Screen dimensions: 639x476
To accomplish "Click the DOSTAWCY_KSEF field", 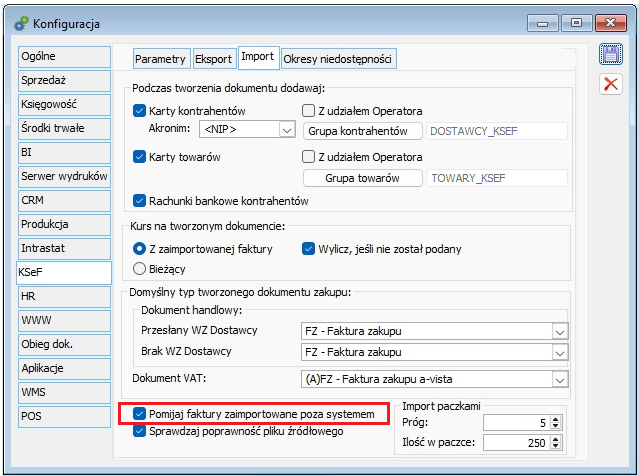I will (497, 131).
